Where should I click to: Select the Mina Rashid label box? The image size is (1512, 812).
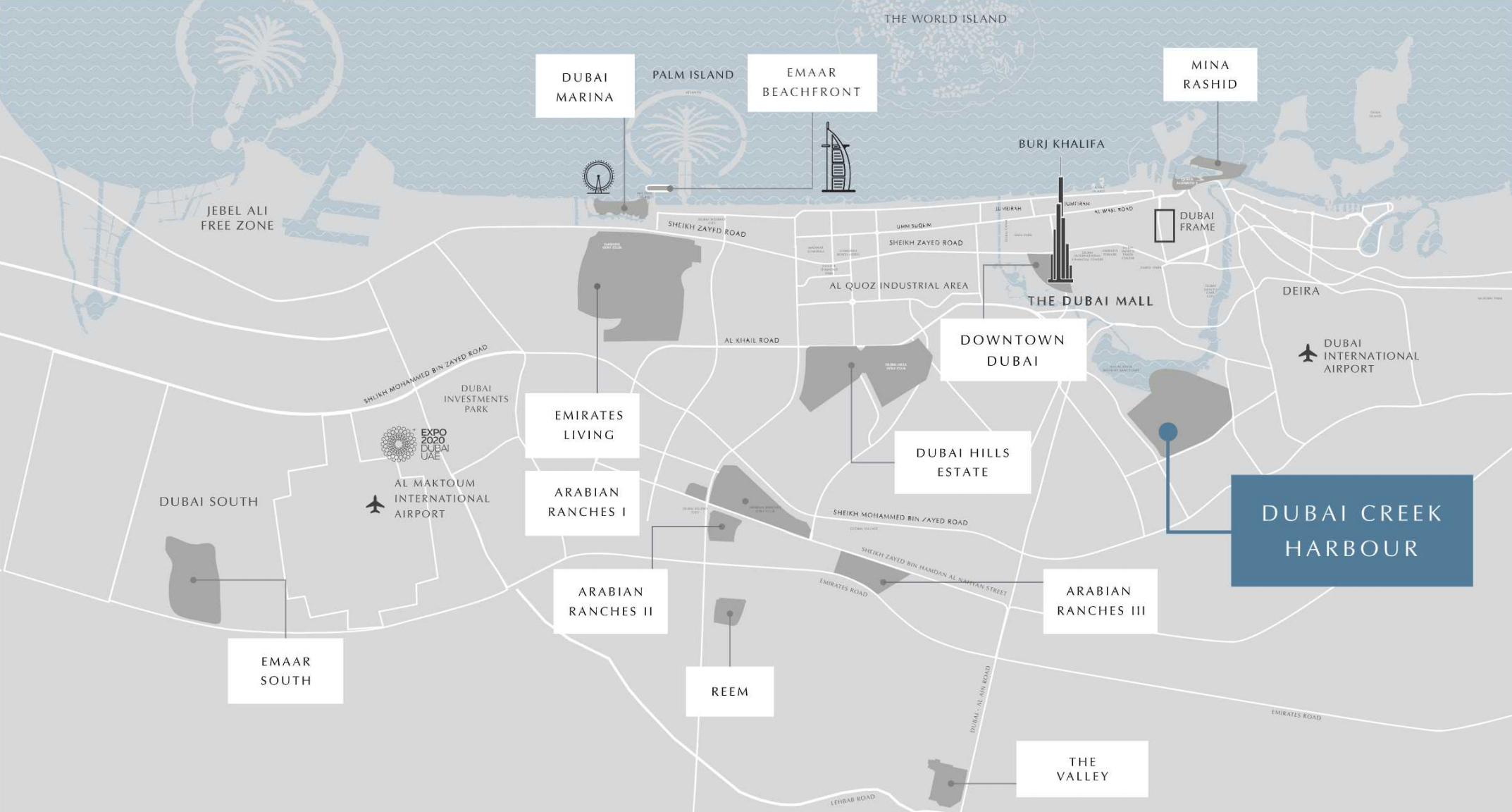point(1210,75)
